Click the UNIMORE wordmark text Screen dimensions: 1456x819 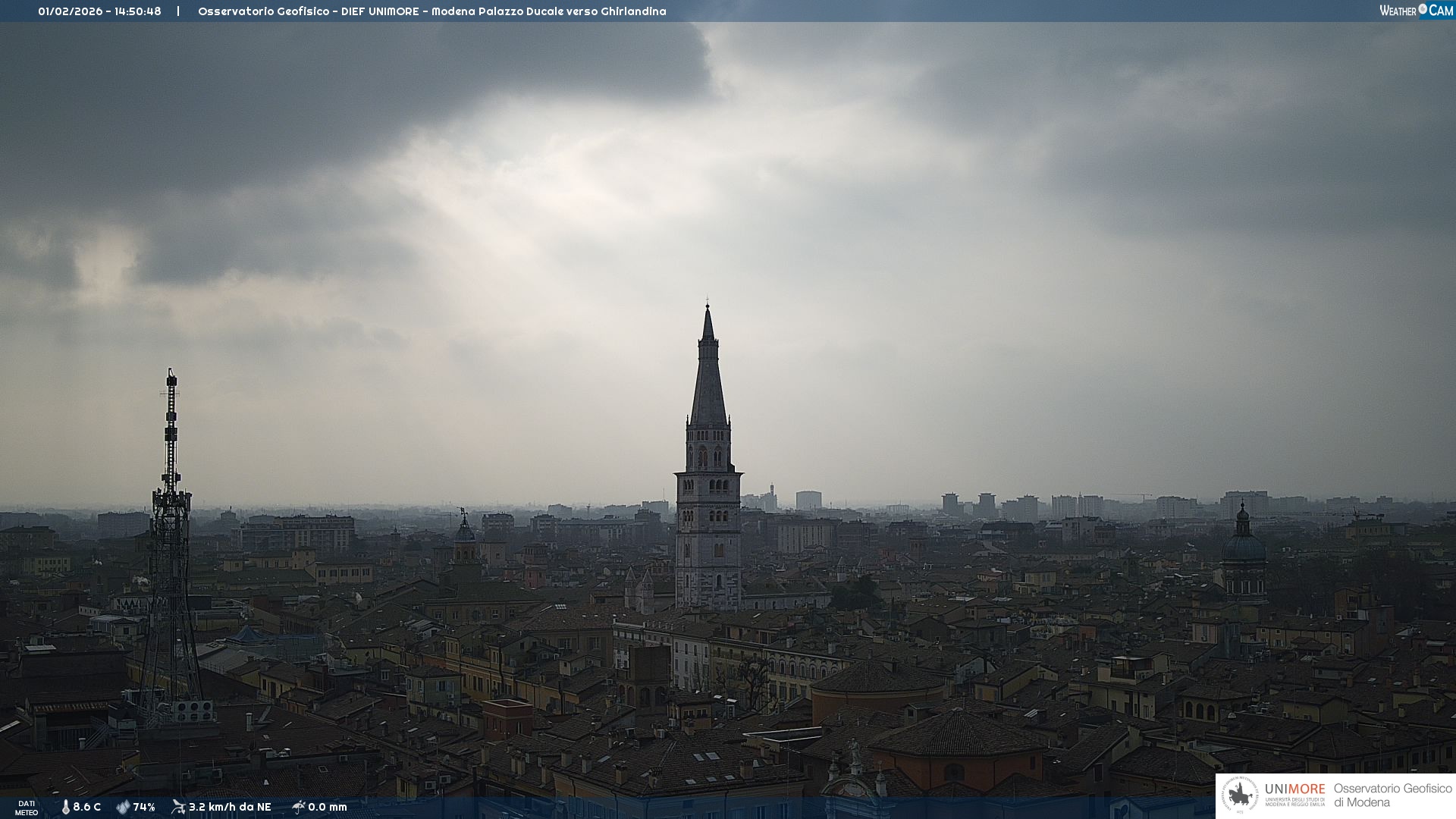[x=1294, y=789]
